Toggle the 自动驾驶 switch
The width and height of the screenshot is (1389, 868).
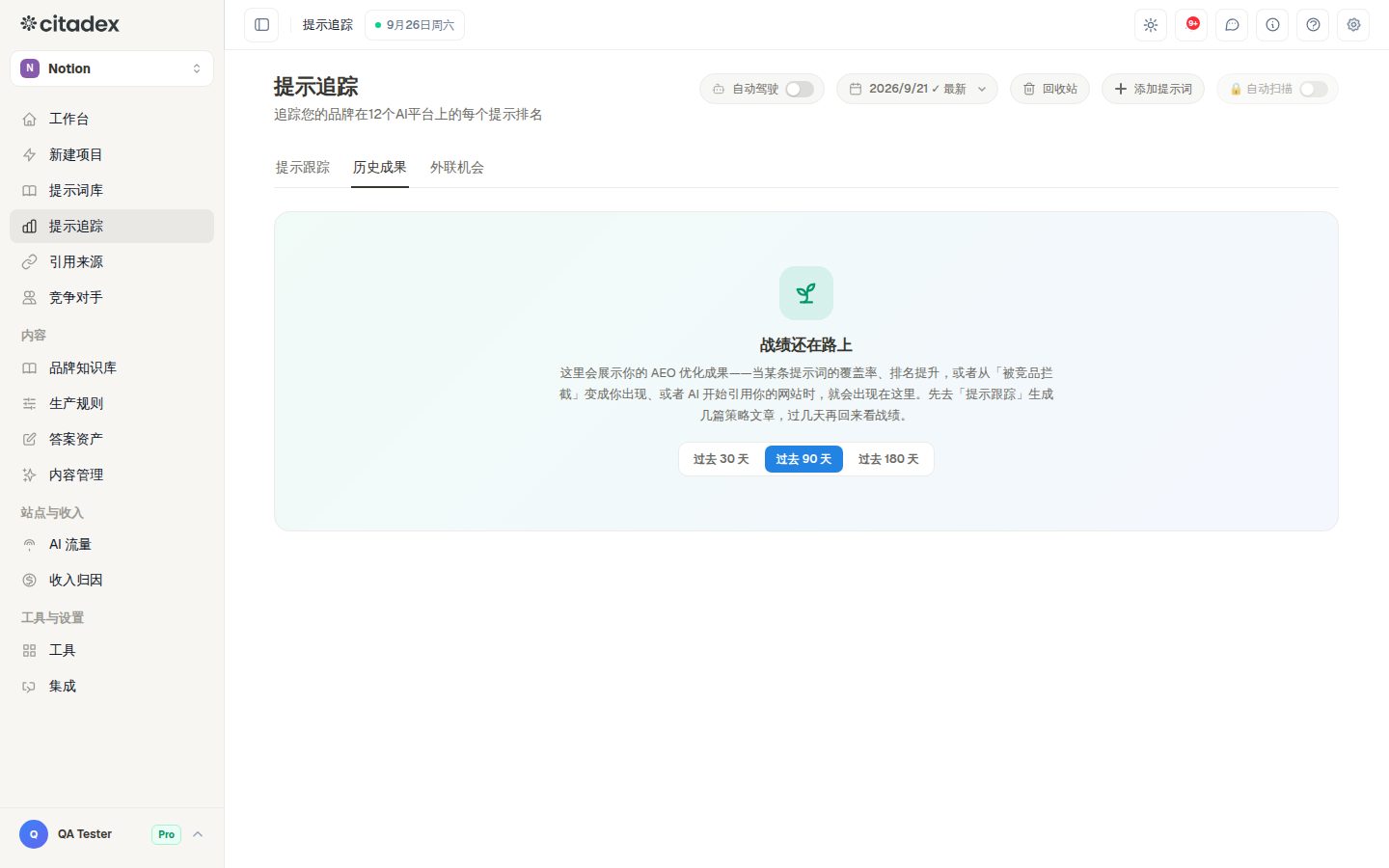799,89
